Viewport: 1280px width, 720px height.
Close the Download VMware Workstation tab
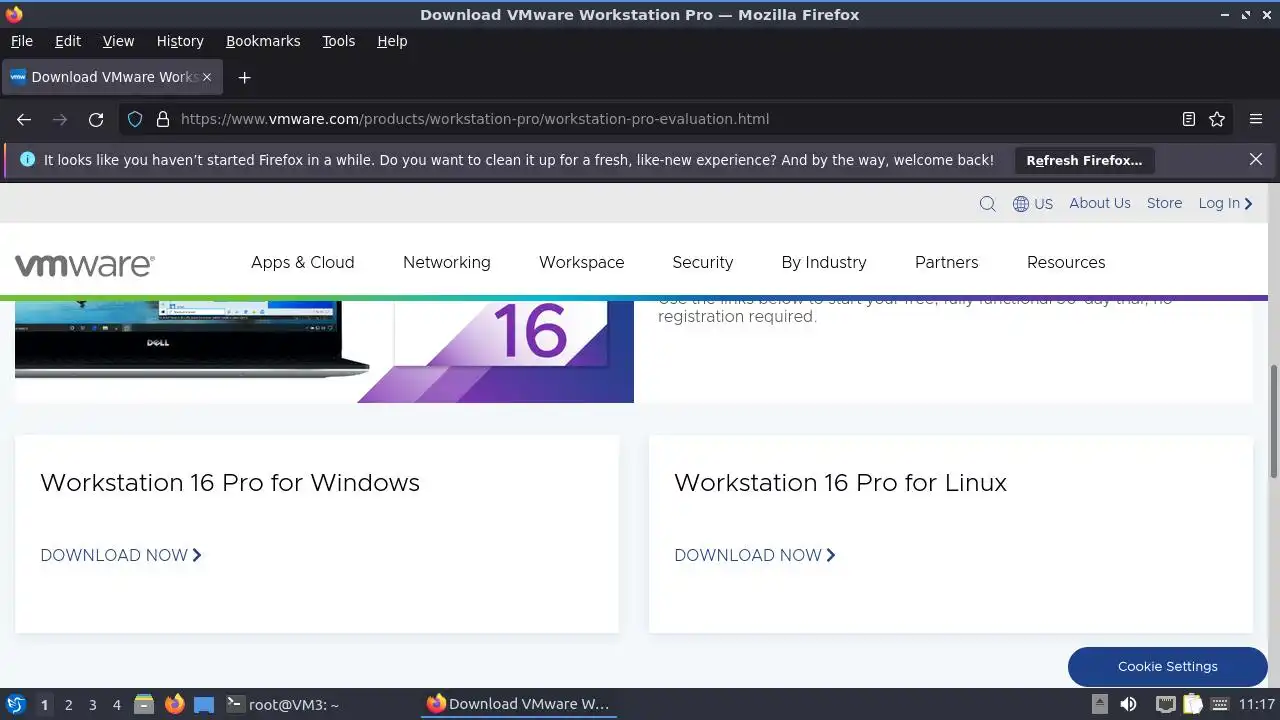207,77
